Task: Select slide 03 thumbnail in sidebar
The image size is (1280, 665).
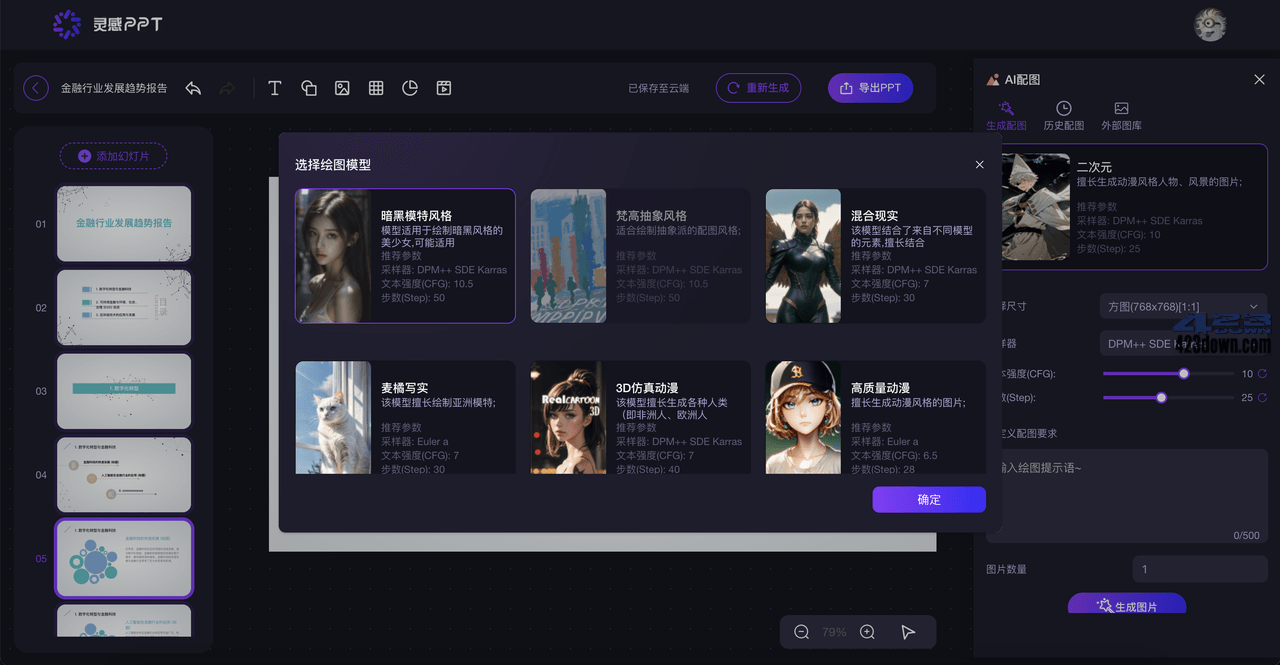Action: [x=124, y=391]
